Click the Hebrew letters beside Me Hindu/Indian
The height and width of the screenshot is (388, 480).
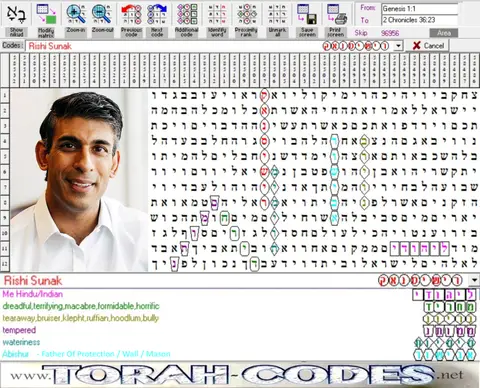click(444, 295)
